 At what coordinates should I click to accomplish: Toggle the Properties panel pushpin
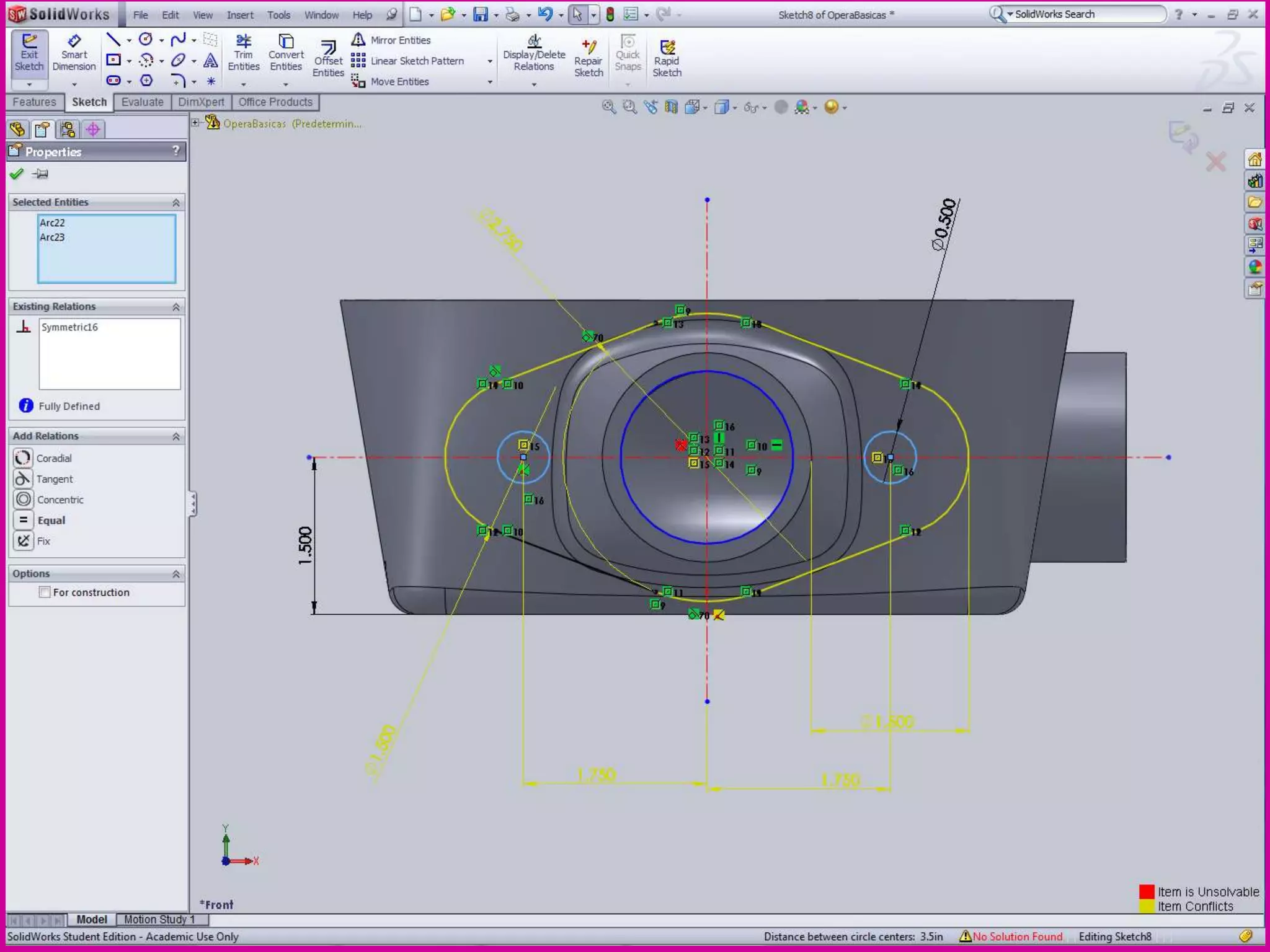(41, 174)
